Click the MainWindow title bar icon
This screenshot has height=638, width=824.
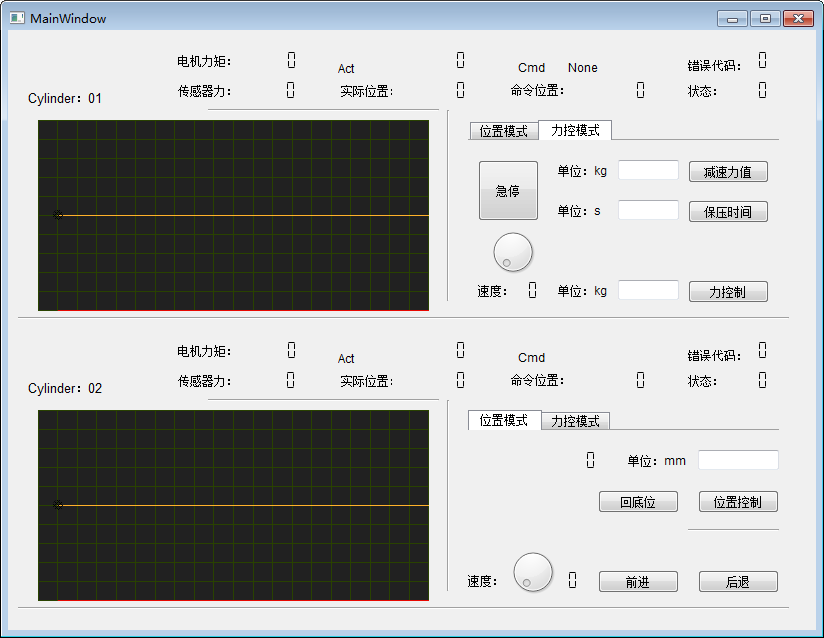click(x=17, y=18)
